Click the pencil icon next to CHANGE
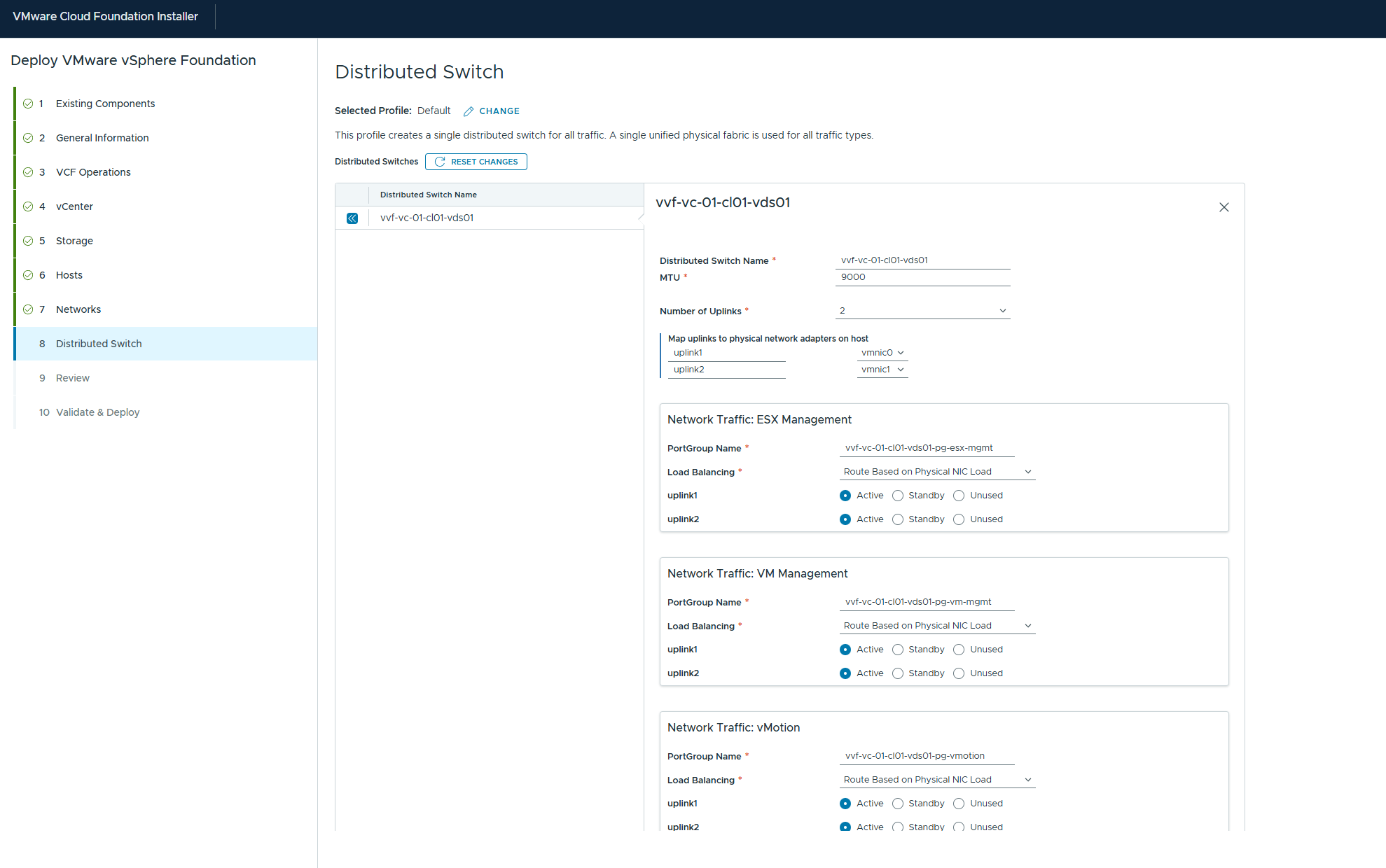Image resolution: width=1386 pixels, height=868 pixels. point(469,111)
